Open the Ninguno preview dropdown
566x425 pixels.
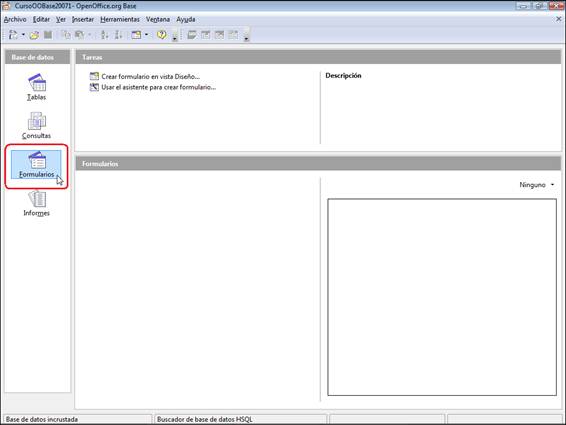tap(537, 185)
